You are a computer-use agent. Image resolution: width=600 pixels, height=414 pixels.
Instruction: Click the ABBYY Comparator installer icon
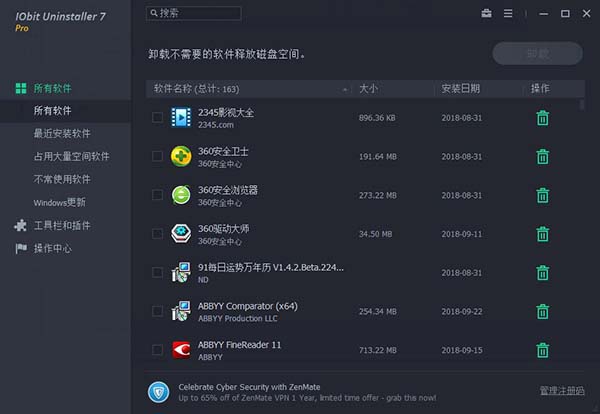(181, 311)
